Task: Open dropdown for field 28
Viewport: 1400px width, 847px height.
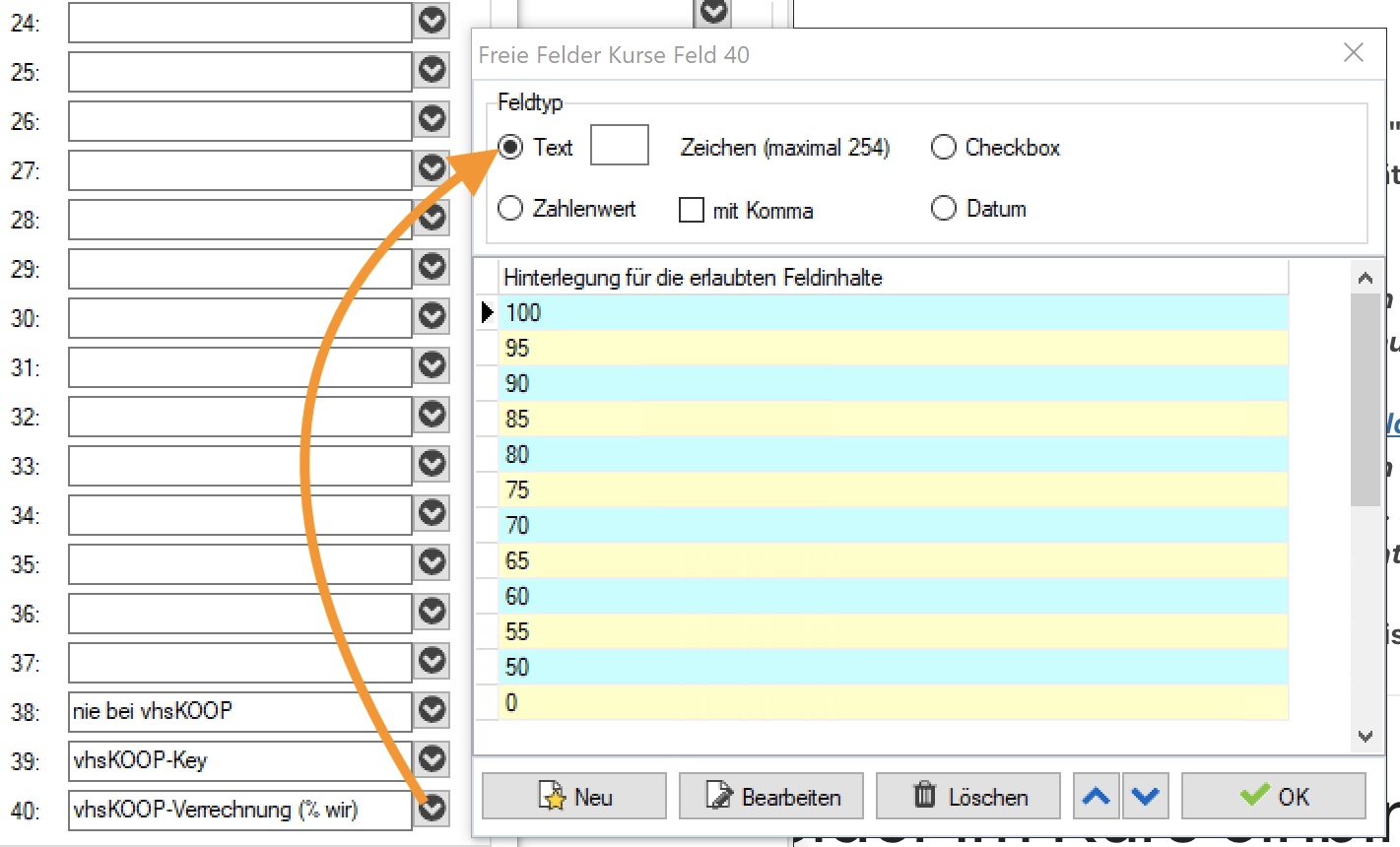Action: pos(432,217)
